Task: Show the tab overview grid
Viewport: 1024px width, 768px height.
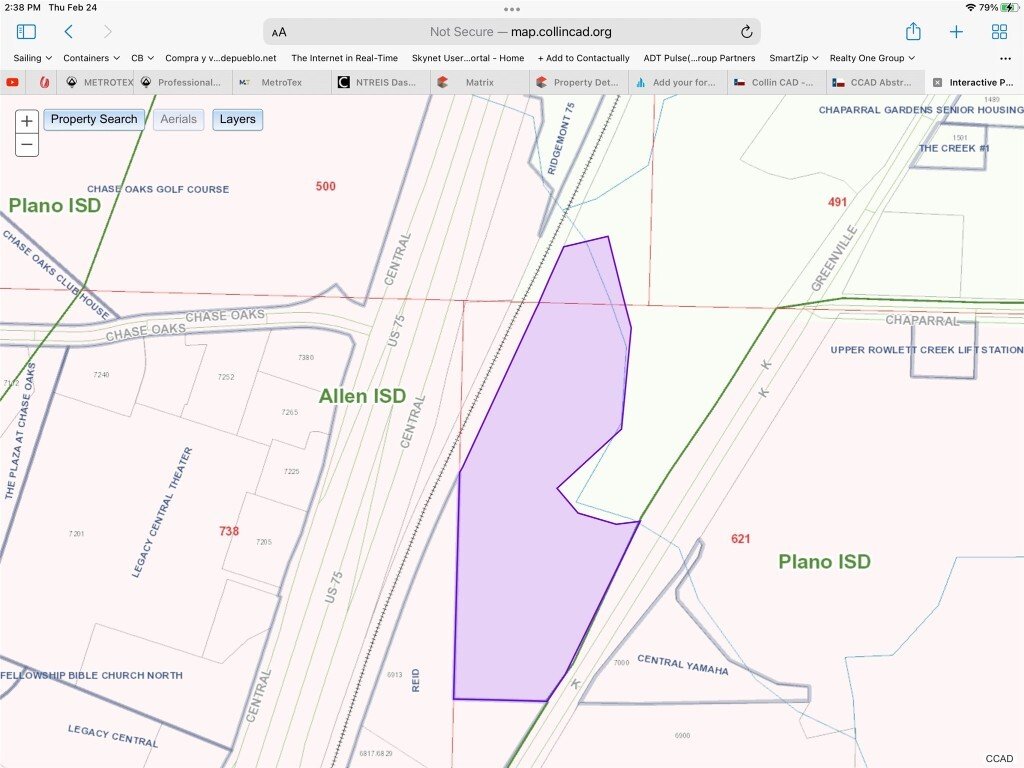Action: point(999,31)
